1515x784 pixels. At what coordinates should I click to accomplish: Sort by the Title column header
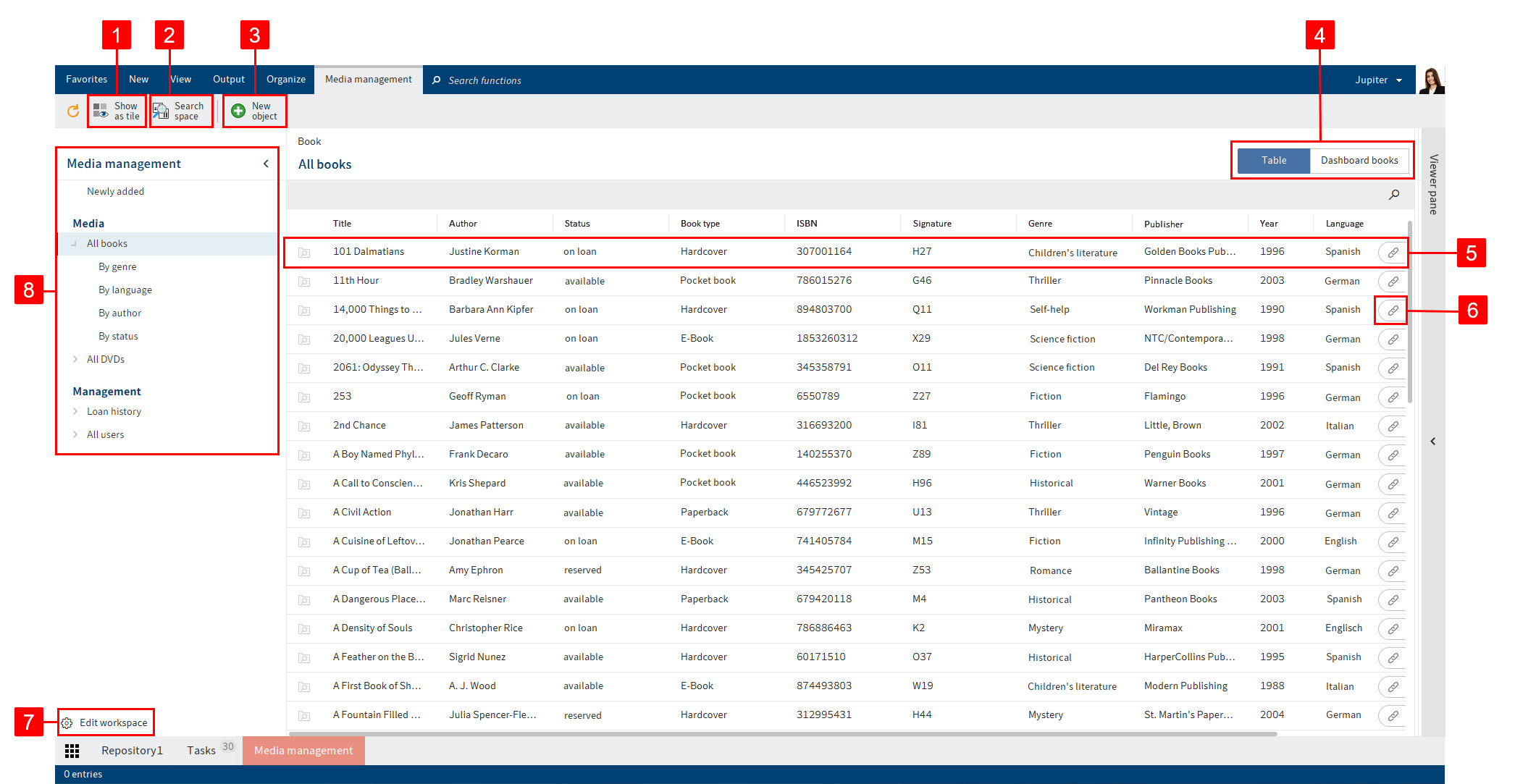(342, 224)
